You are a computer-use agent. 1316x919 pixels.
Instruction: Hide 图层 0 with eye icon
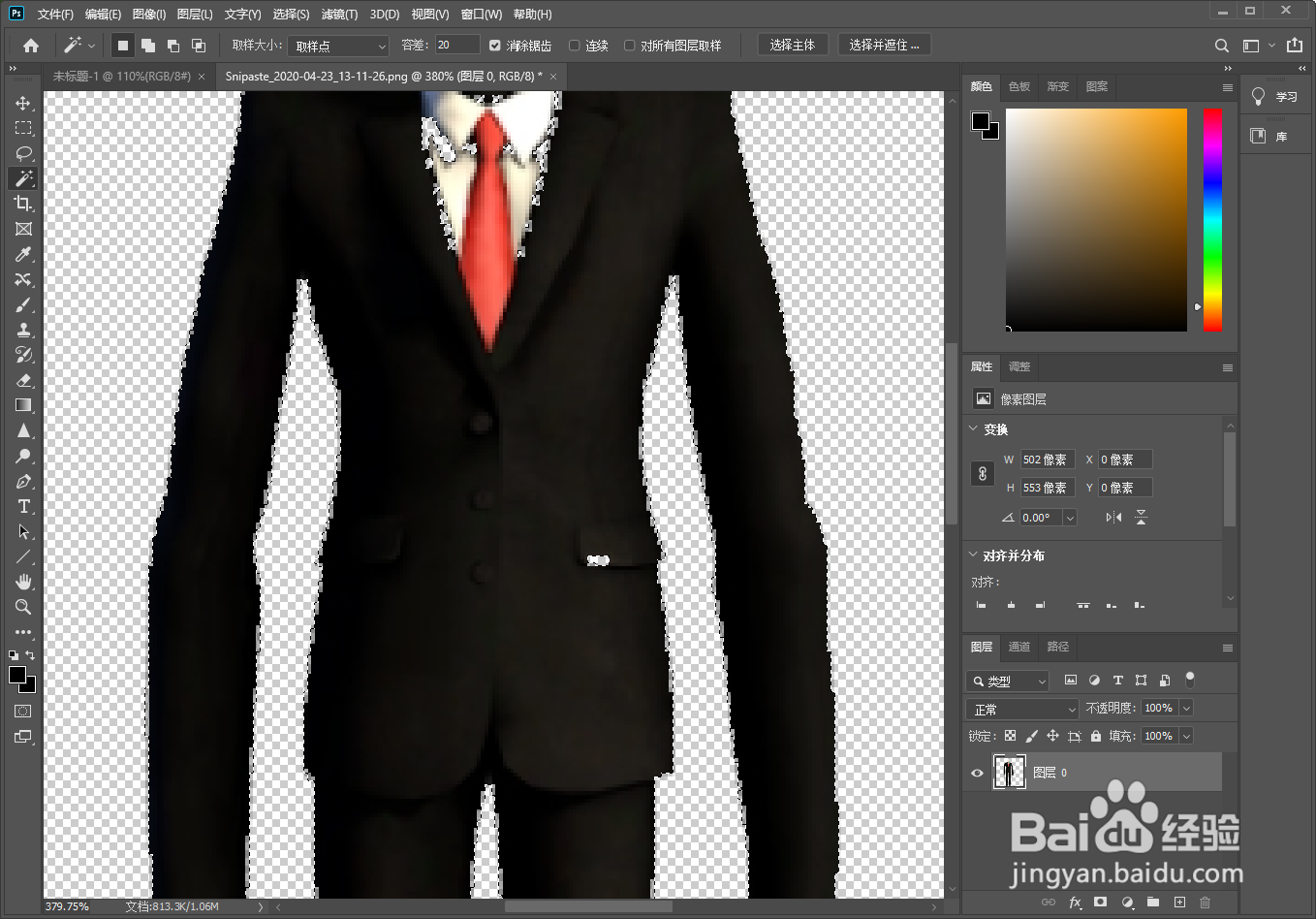(x=977, y=773)
